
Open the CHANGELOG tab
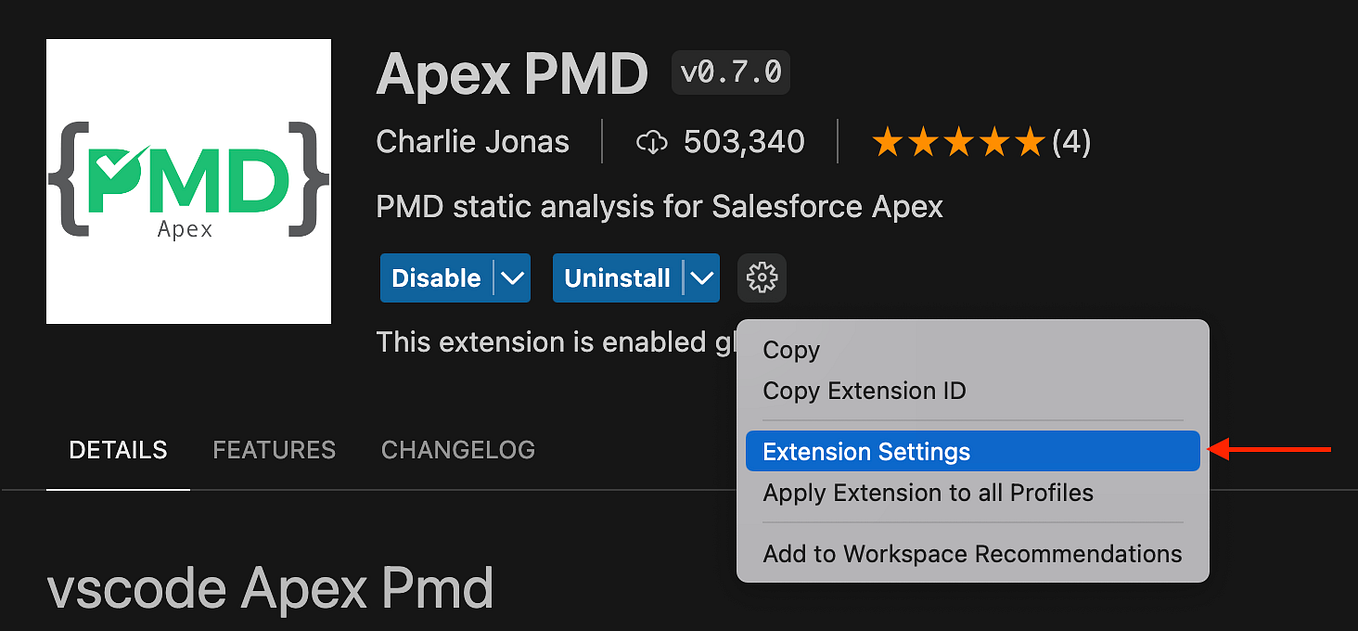[x=457, y=450]
